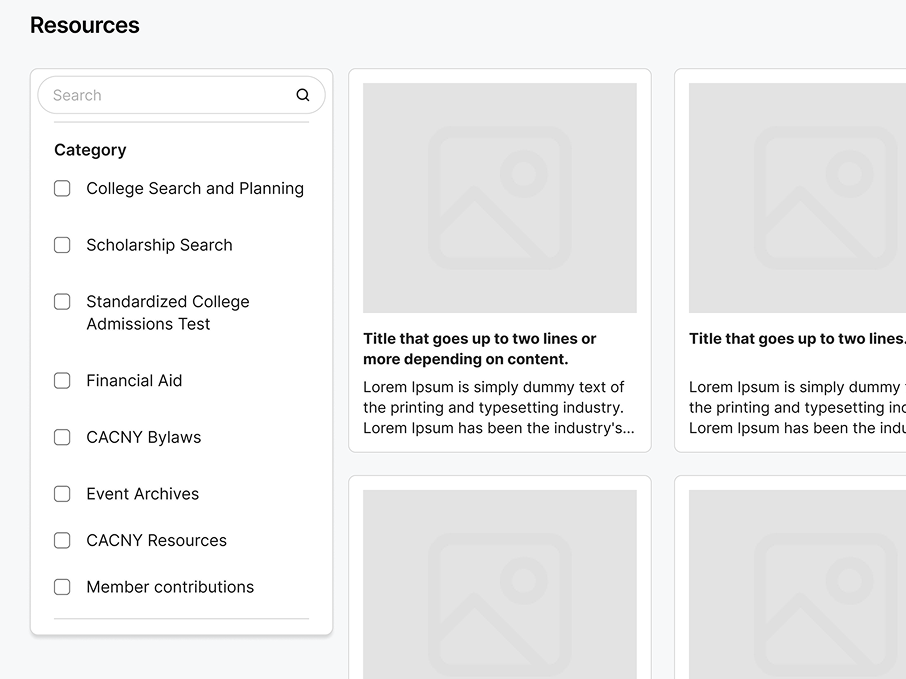Image resolution: width=906 pixels, height=679 pixels.
Task: Open the first resource card image
Action: pyautogui.click(x=499, y=198)
